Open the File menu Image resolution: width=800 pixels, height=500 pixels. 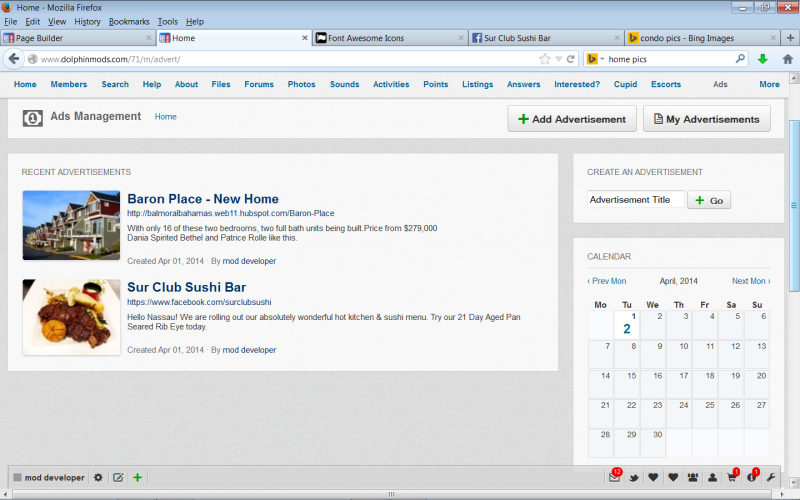click(x=10, y=21)
